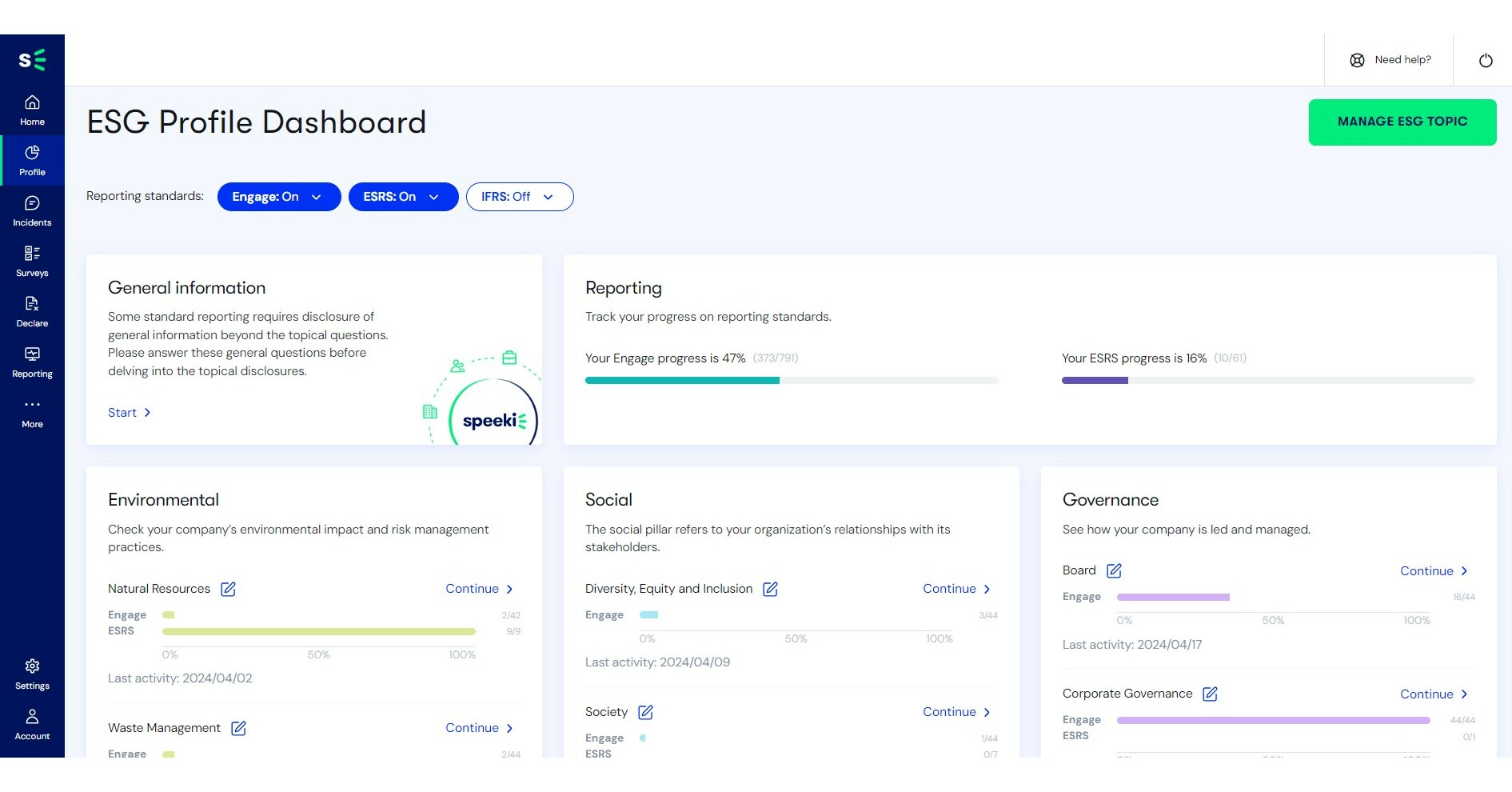The image size is (1512, 792).
Task: Toggle the Engage reporting standard
Action: pos(265,196)
